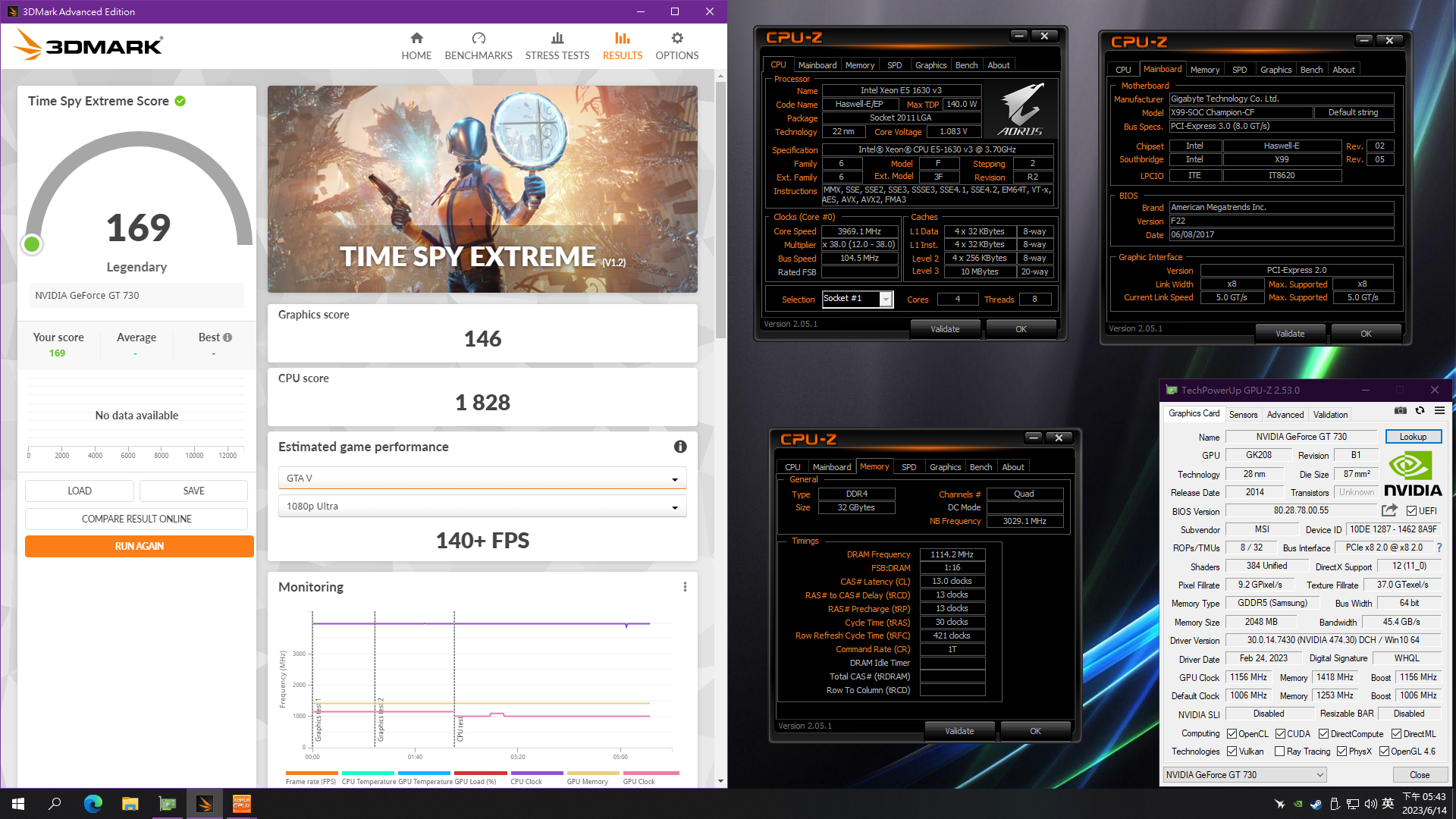This screenshot has width=1456, height=819.
Task: Open the SPD tab in CPU-Z CPU window
Action: click(894, 65)
